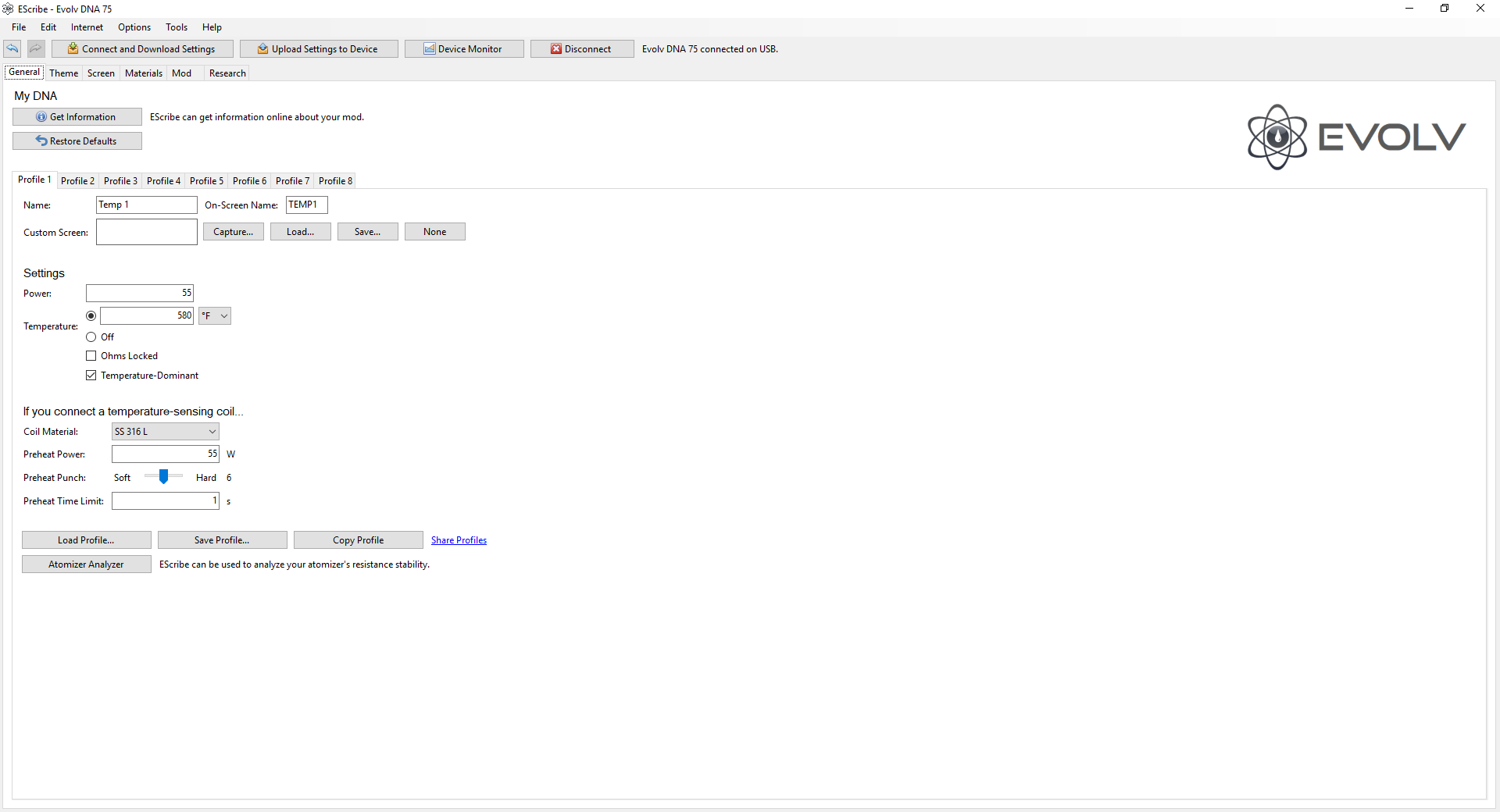Switch to the Materials tab
The width and height of the screenshot is (1500, 812).
pos(144,73)
